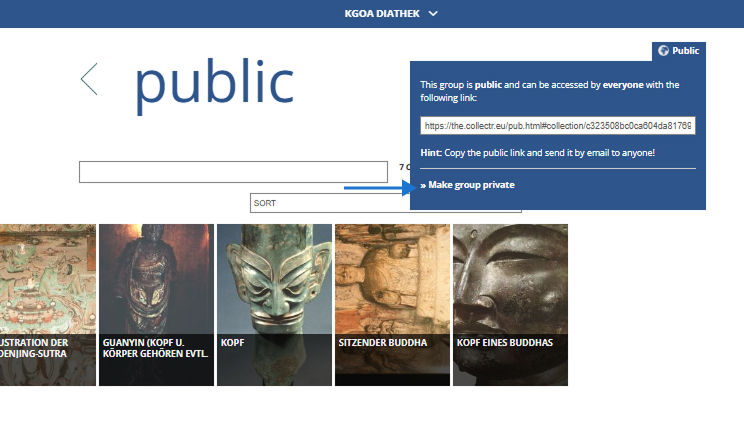Toggle the Public visibility tab
This screenshot has height=432, width=744.
click(x=679, y=51)
